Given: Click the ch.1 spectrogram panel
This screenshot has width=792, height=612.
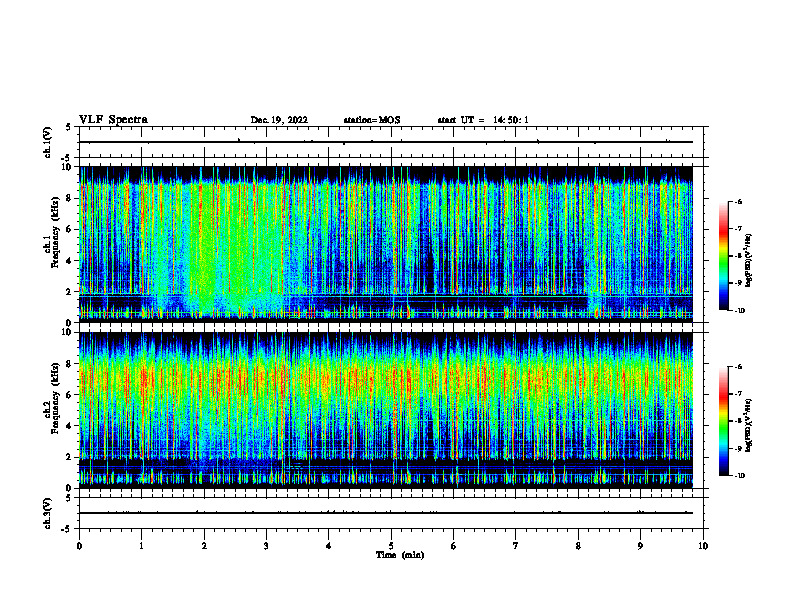Looking at the screenshot, I should pyautogui.click(x=386, y=244).
